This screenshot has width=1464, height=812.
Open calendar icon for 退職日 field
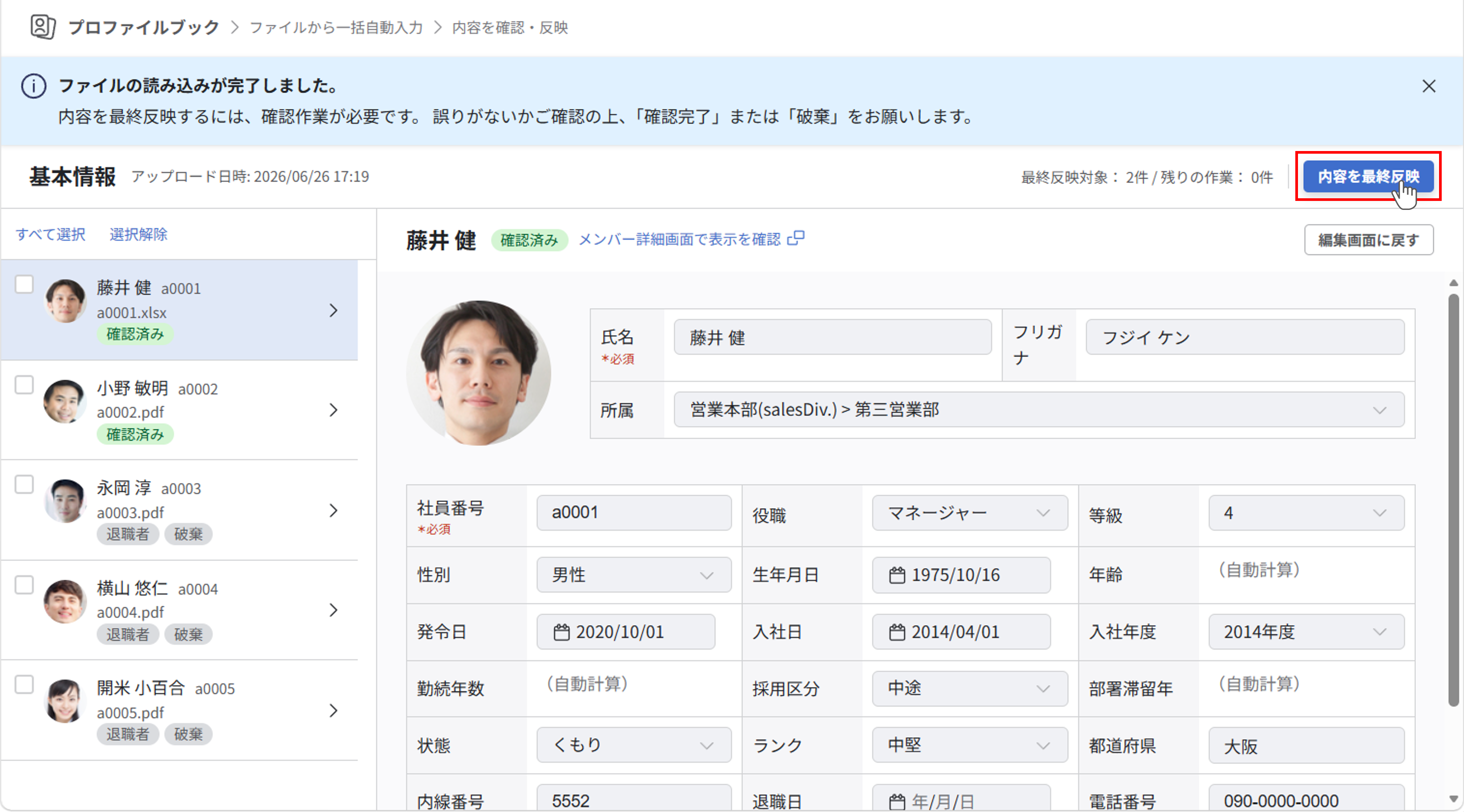coord(897,802)
